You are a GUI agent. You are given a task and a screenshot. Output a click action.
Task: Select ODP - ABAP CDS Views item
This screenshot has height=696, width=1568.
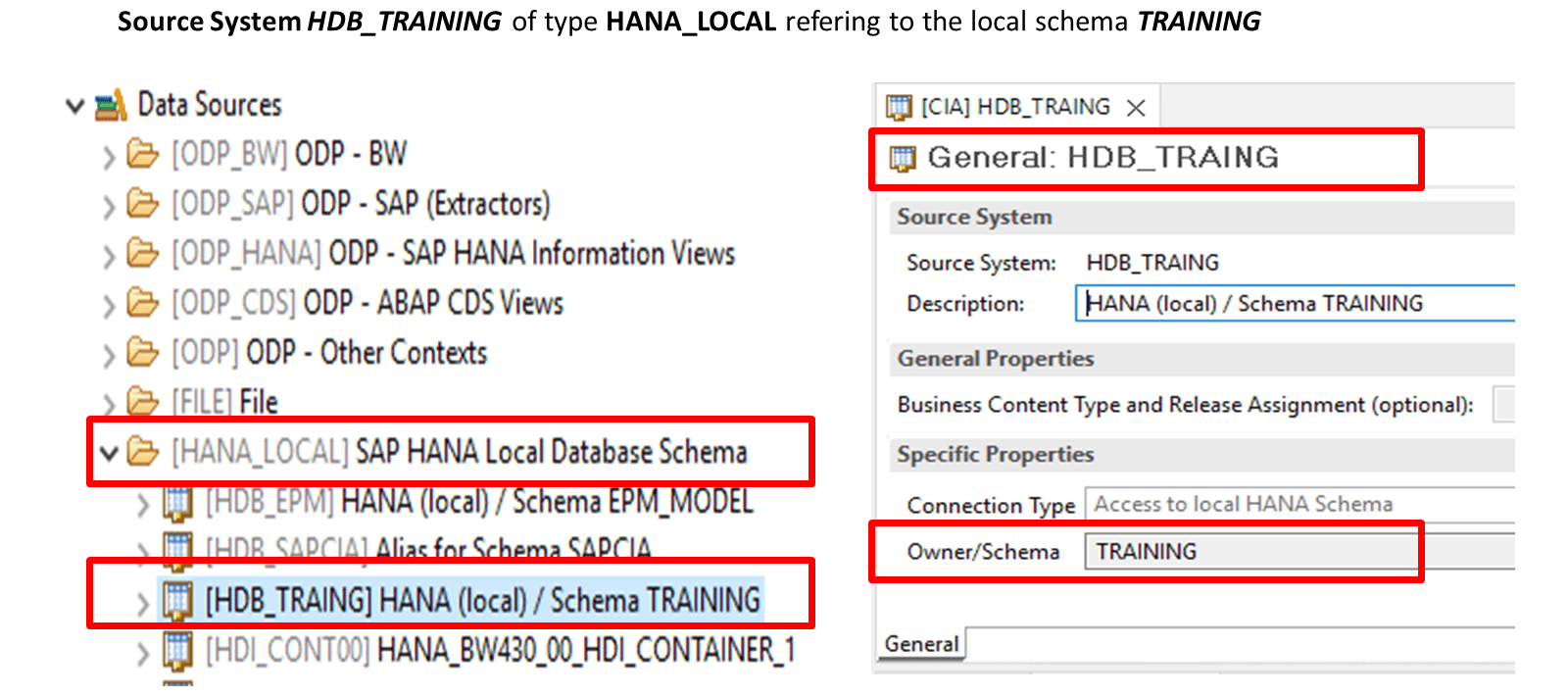click(x=367, y=303)
